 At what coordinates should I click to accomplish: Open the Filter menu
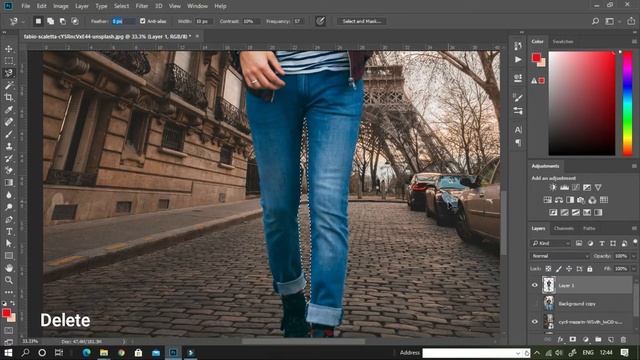[142, 6]
